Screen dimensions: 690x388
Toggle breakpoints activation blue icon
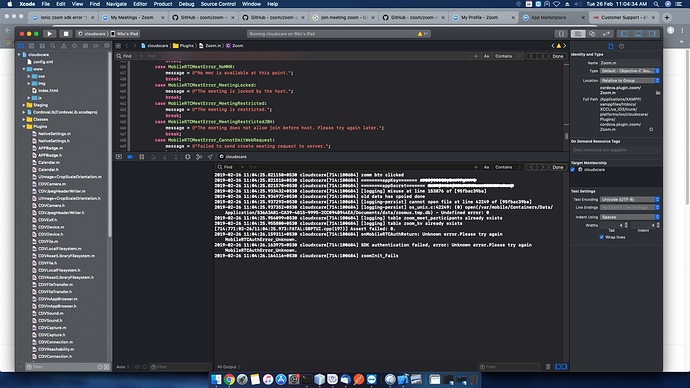point(130,157)
